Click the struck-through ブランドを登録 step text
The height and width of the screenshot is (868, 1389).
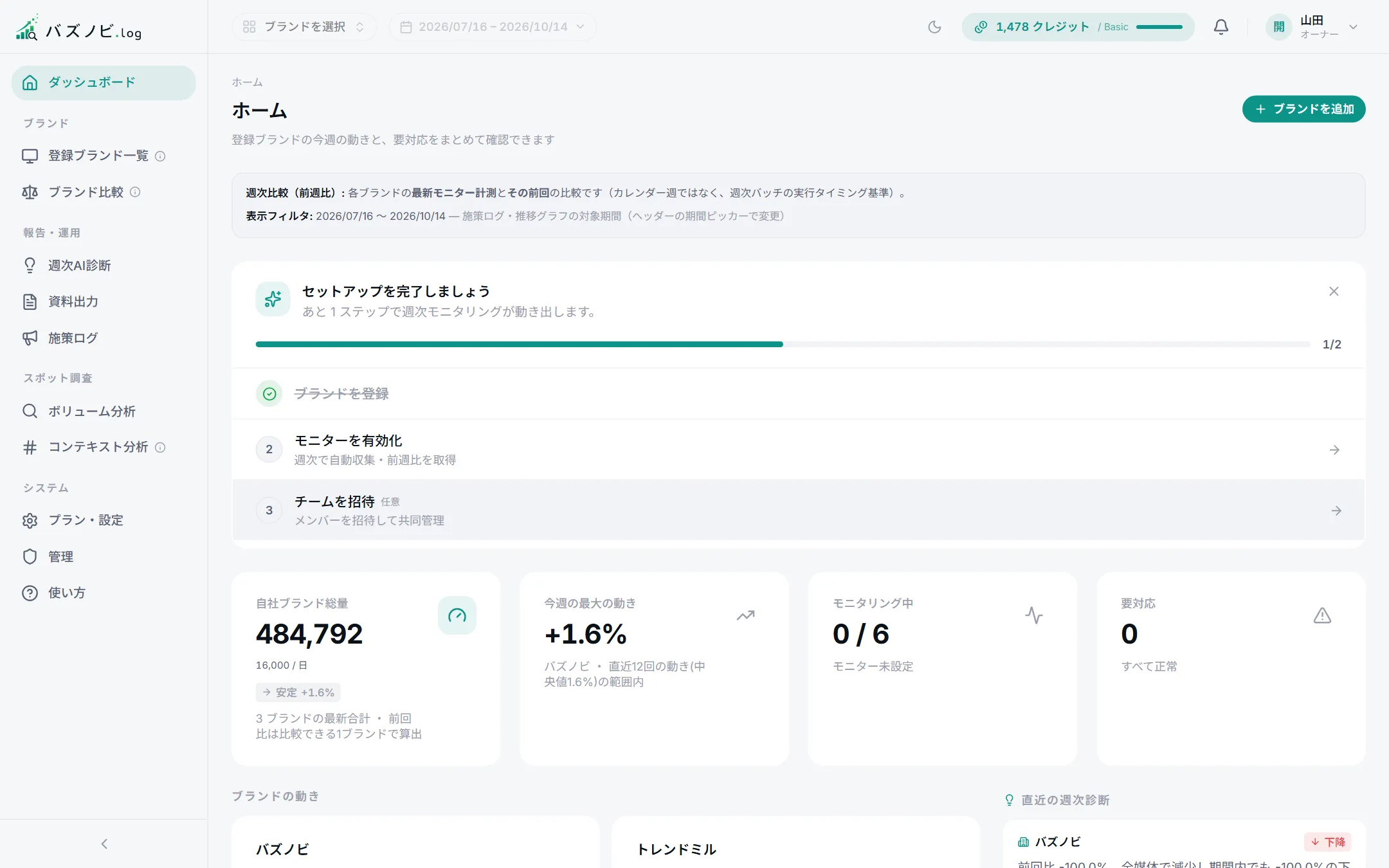(341, 393)
